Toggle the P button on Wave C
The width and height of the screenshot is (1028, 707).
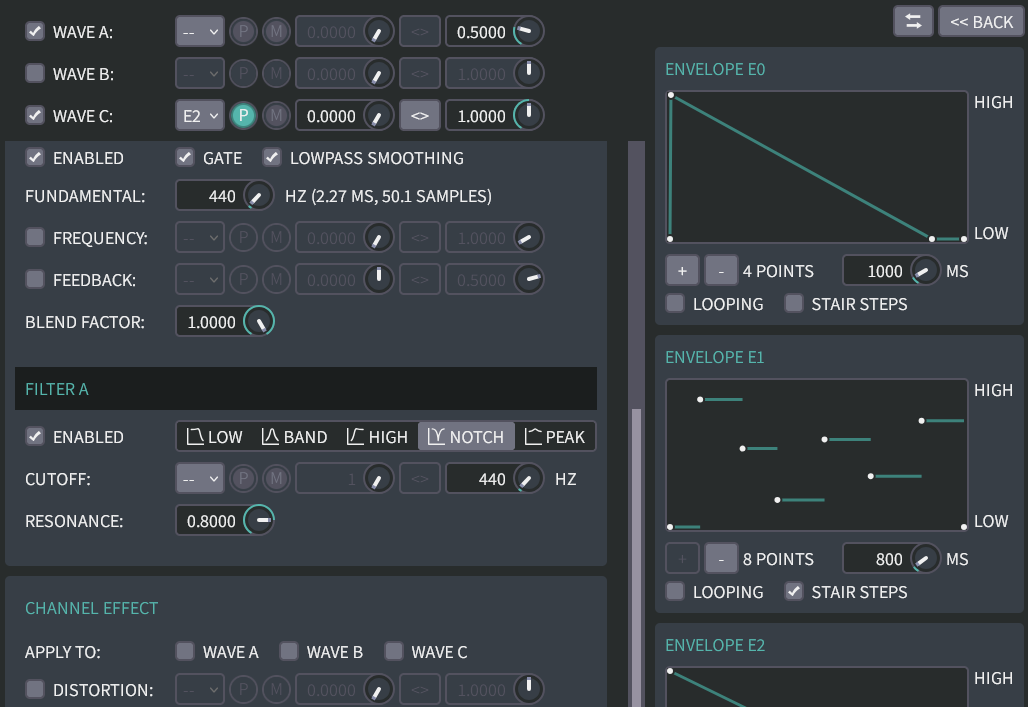click(243, 116)
